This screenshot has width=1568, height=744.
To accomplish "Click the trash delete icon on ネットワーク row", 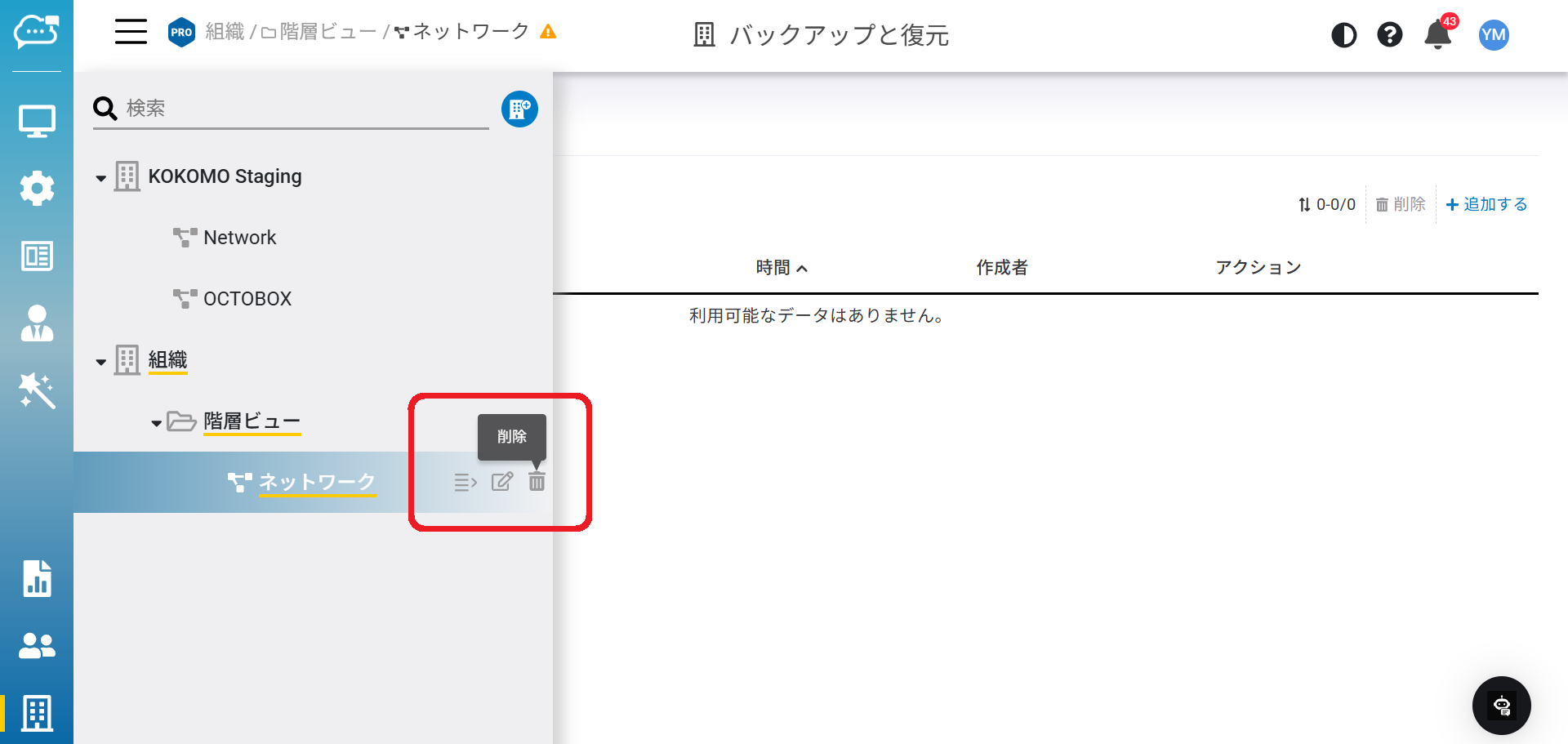I will coord(537,482).
